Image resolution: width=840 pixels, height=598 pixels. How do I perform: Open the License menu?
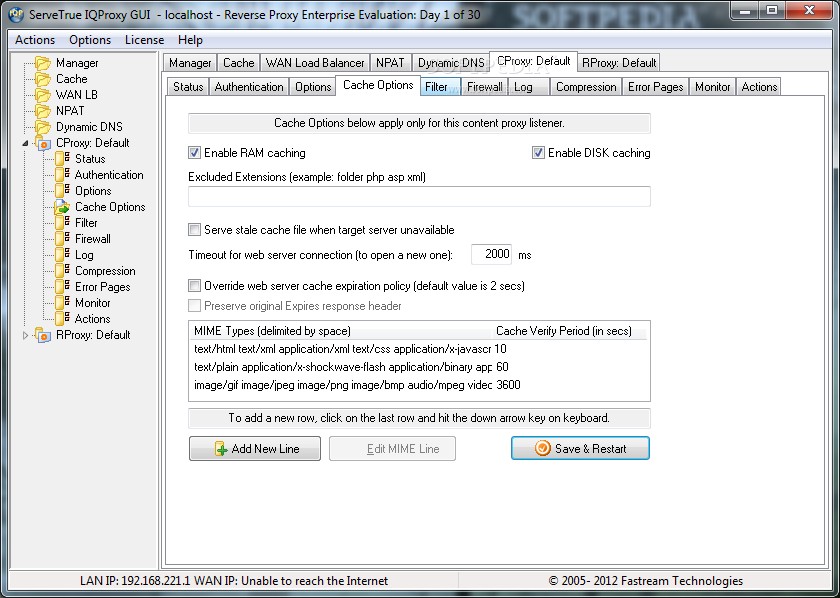click(145, 40)
